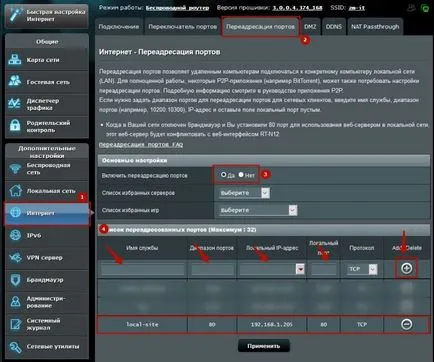This screenshot has width=434, height=362.
Task: Open Гостевая сеть guest network icon
Action: click(x=15, y=81)
